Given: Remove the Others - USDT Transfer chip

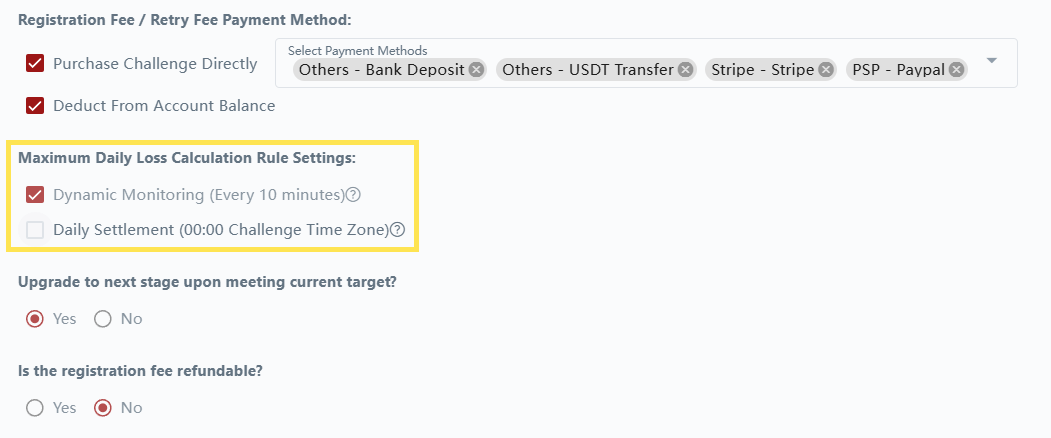Looking at the screenshot, I should 685,70.
